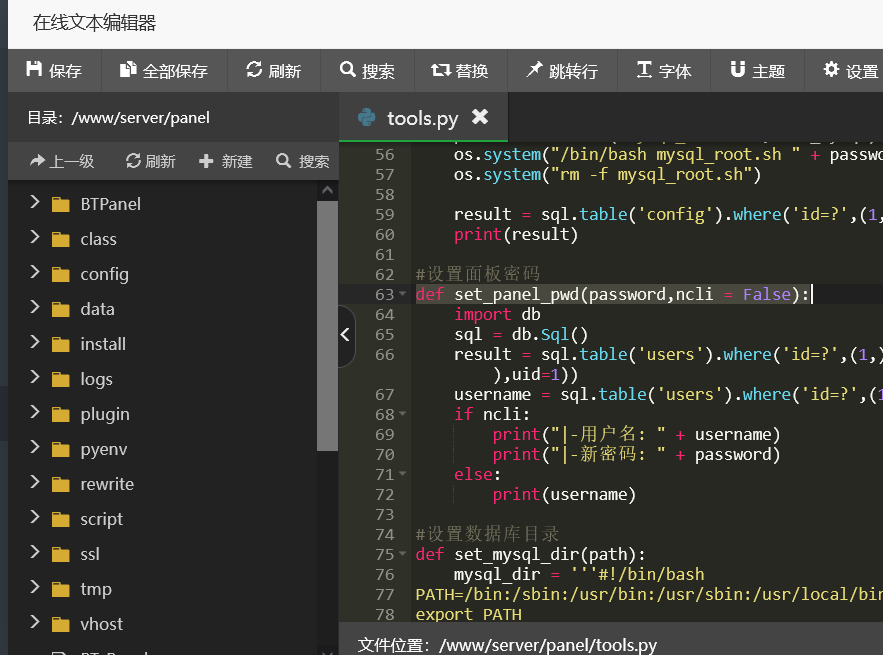Go up one directory with 上一级

[x=62, y=161]
